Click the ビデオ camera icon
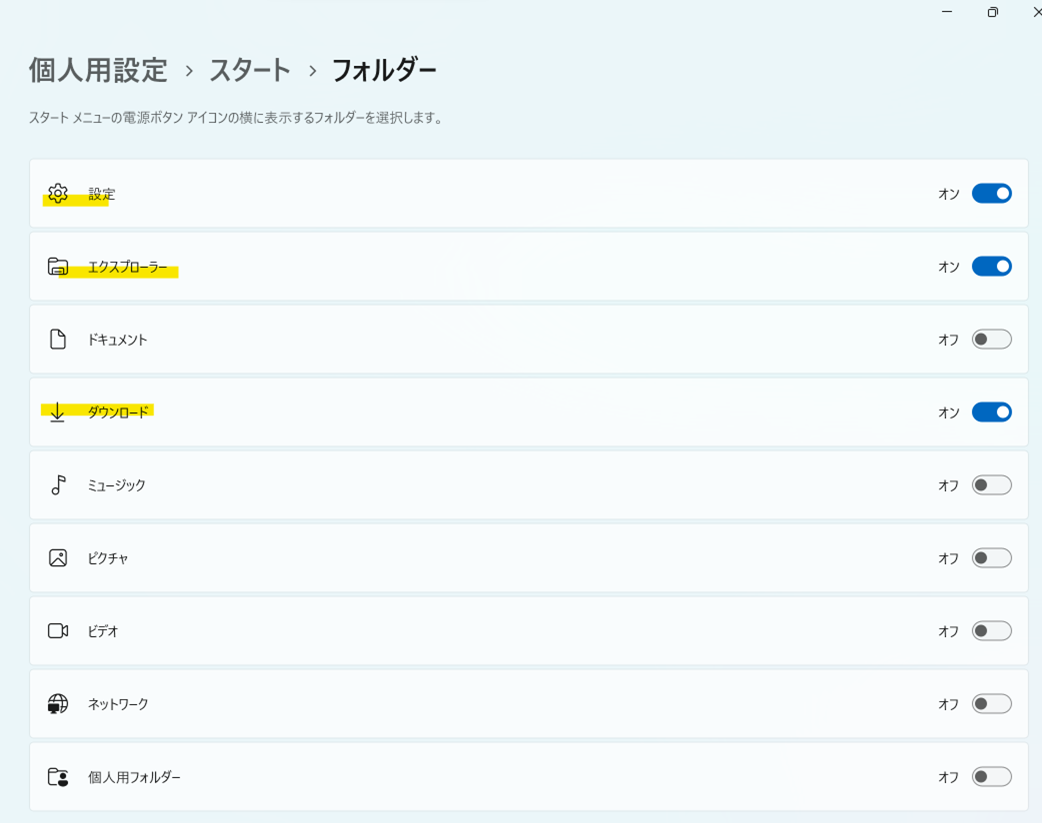The width and height of the screenshot is (1042, 823). coord(58,631)
